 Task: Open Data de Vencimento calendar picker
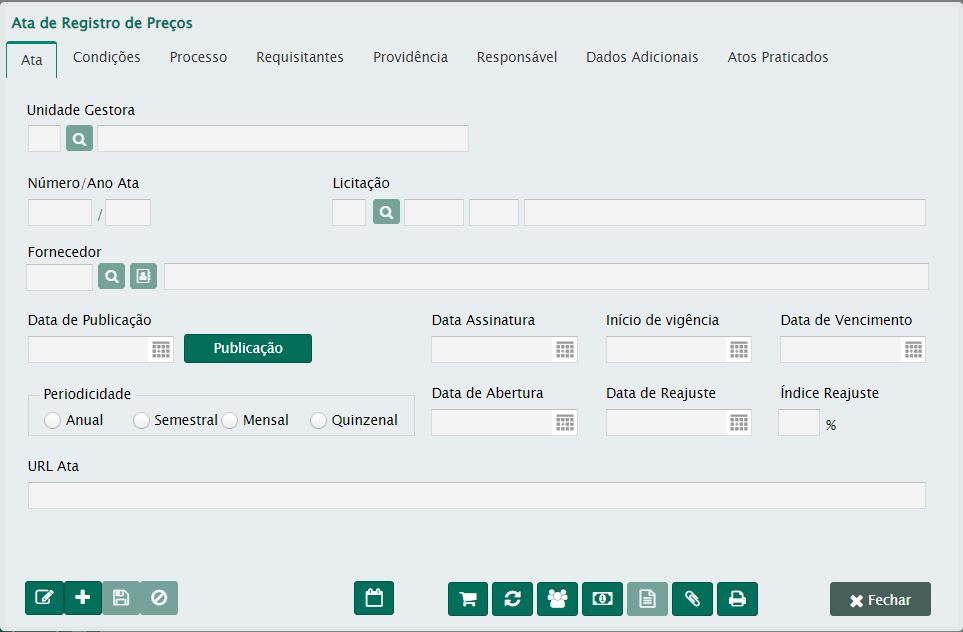(913, 349)
